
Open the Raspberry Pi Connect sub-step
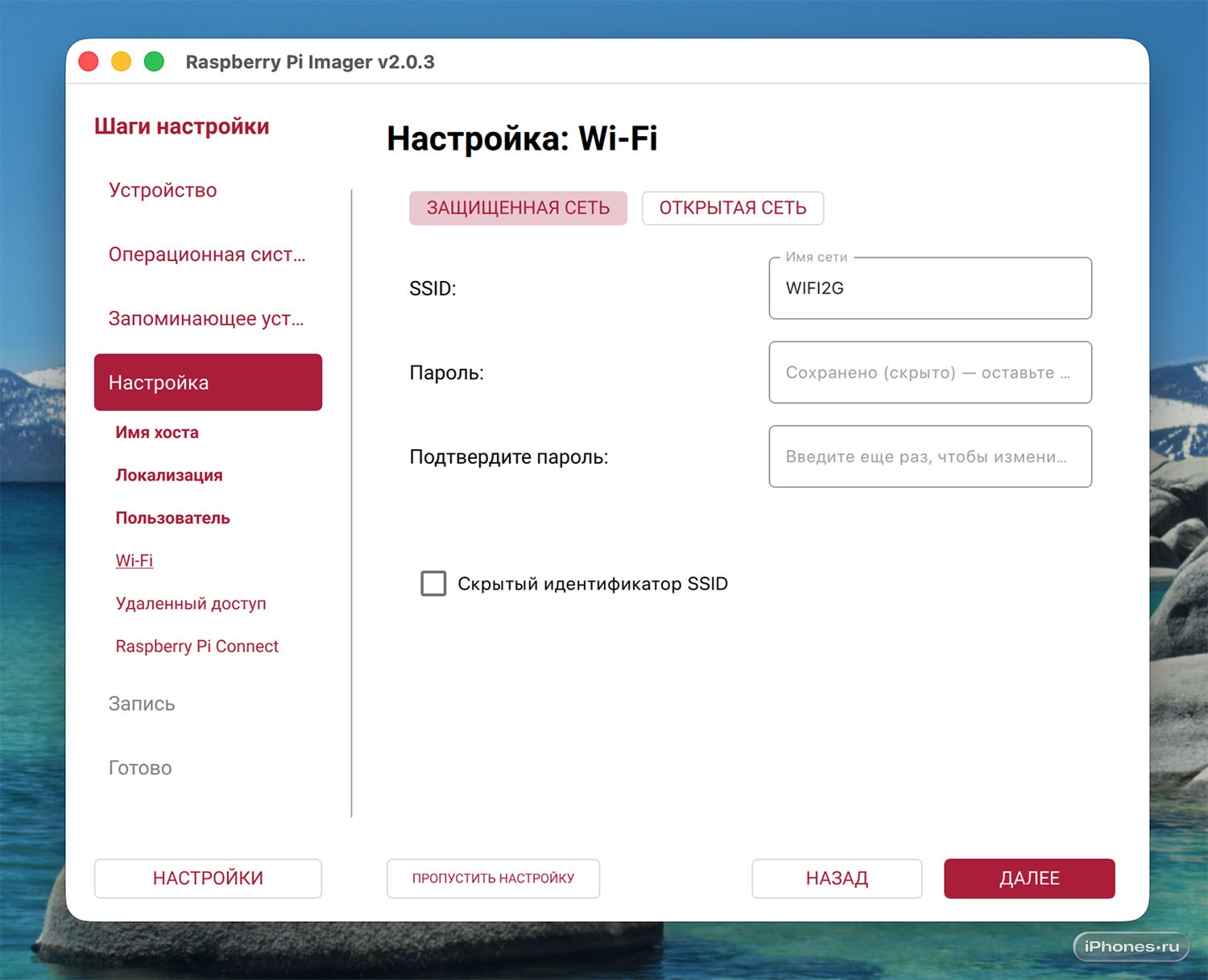pos(197,646)
